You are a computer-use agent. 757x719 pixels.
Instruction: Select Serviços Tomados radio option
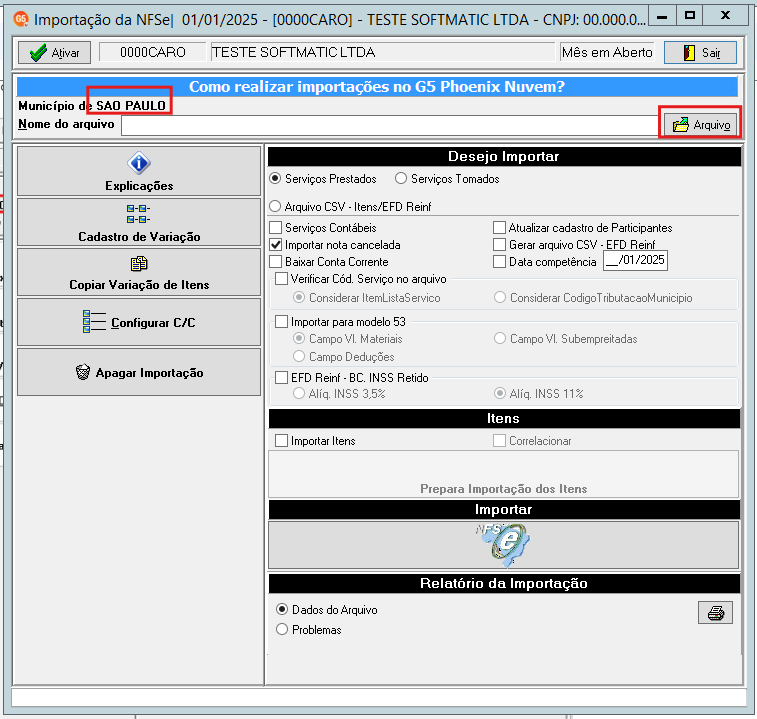(448, 179)
